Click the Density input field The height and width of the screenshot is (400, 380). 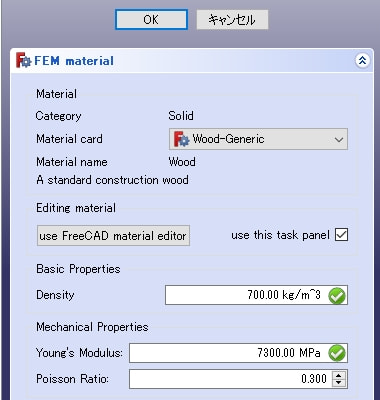[x=256, y=295]
